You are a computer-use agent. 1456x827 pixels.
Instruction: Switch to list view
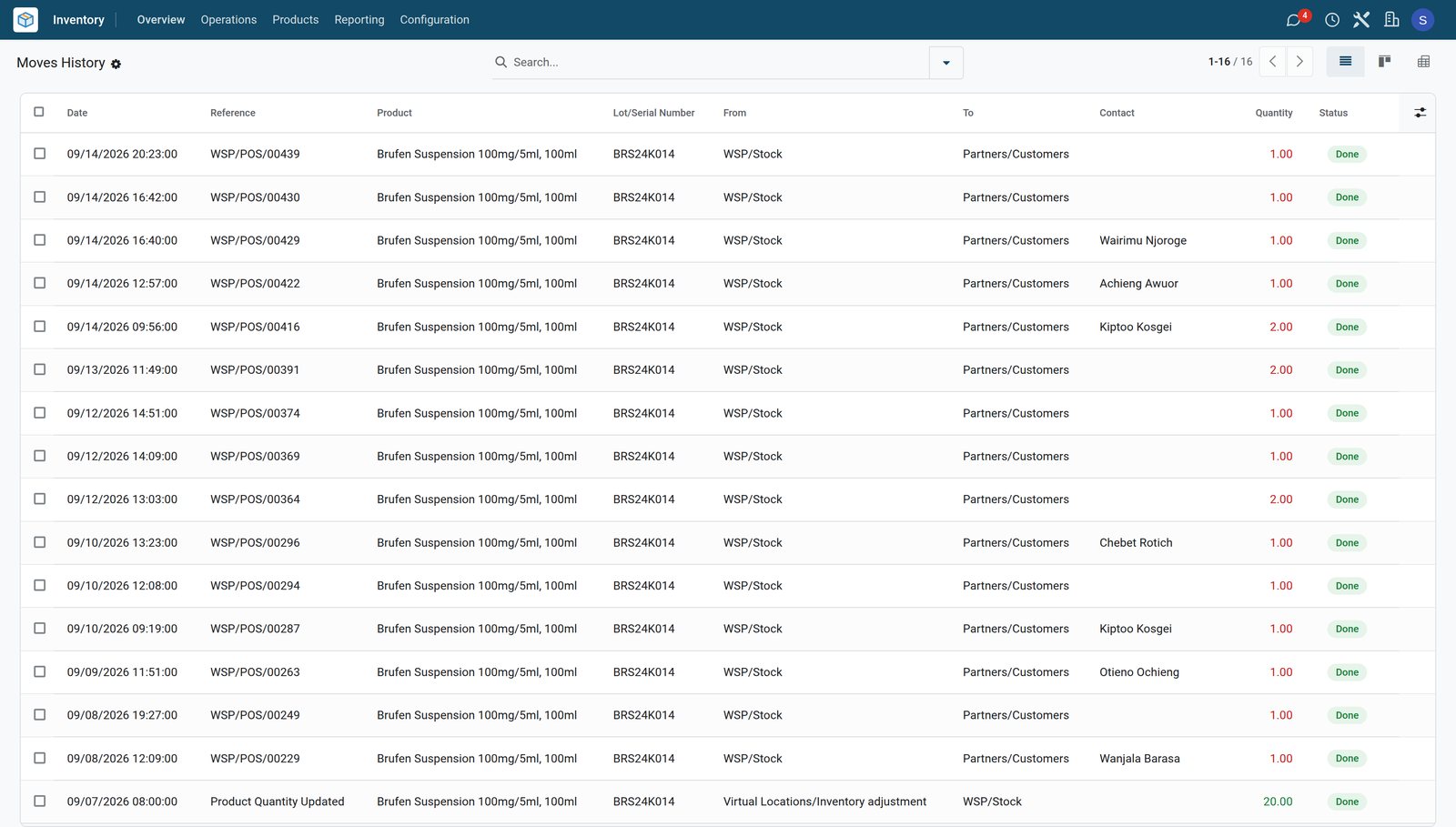[1345, 61]
